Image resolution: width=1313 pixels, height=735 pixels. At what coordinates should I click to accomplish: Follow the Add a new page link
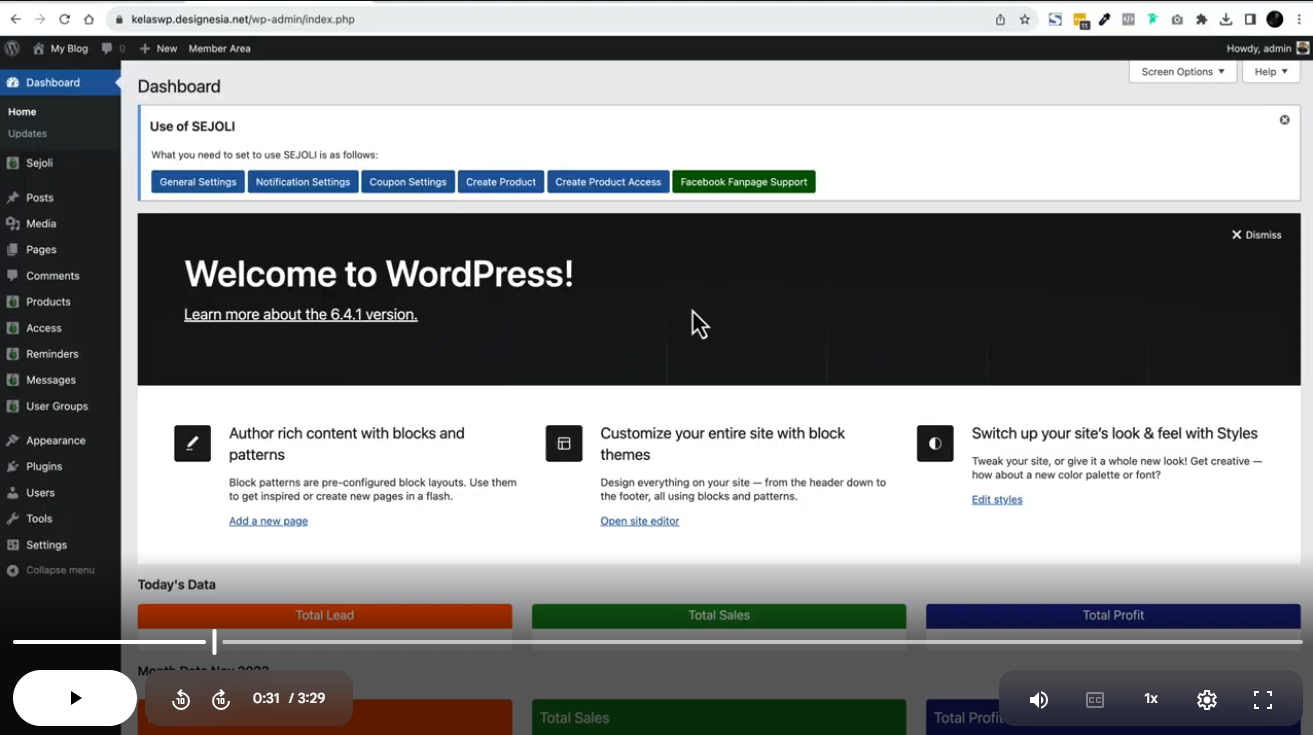[x=268, y=521]
